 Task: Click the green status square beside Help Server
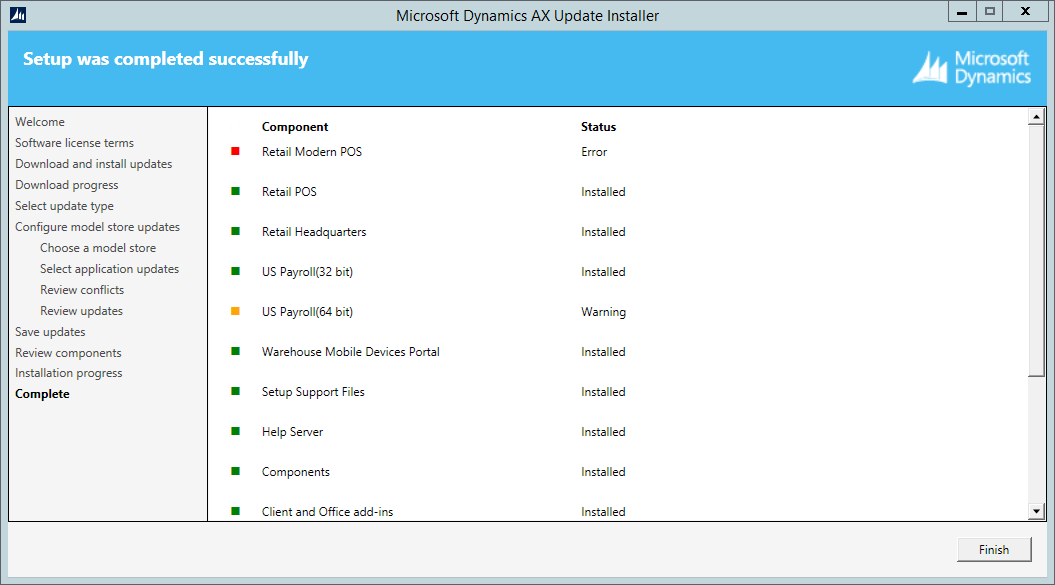pyautogui.click(x=235, y=431)
